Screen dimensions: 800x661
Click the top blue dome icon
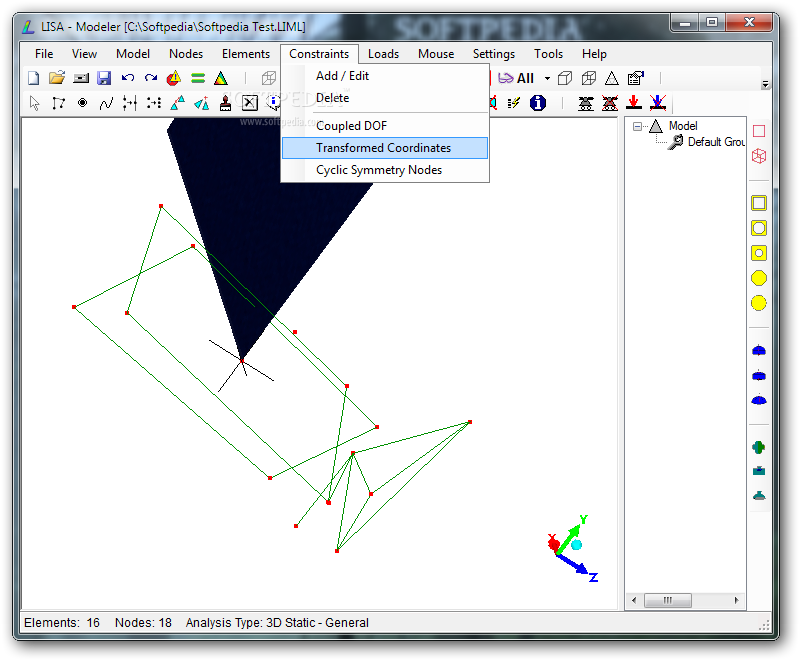click(759, 350)
